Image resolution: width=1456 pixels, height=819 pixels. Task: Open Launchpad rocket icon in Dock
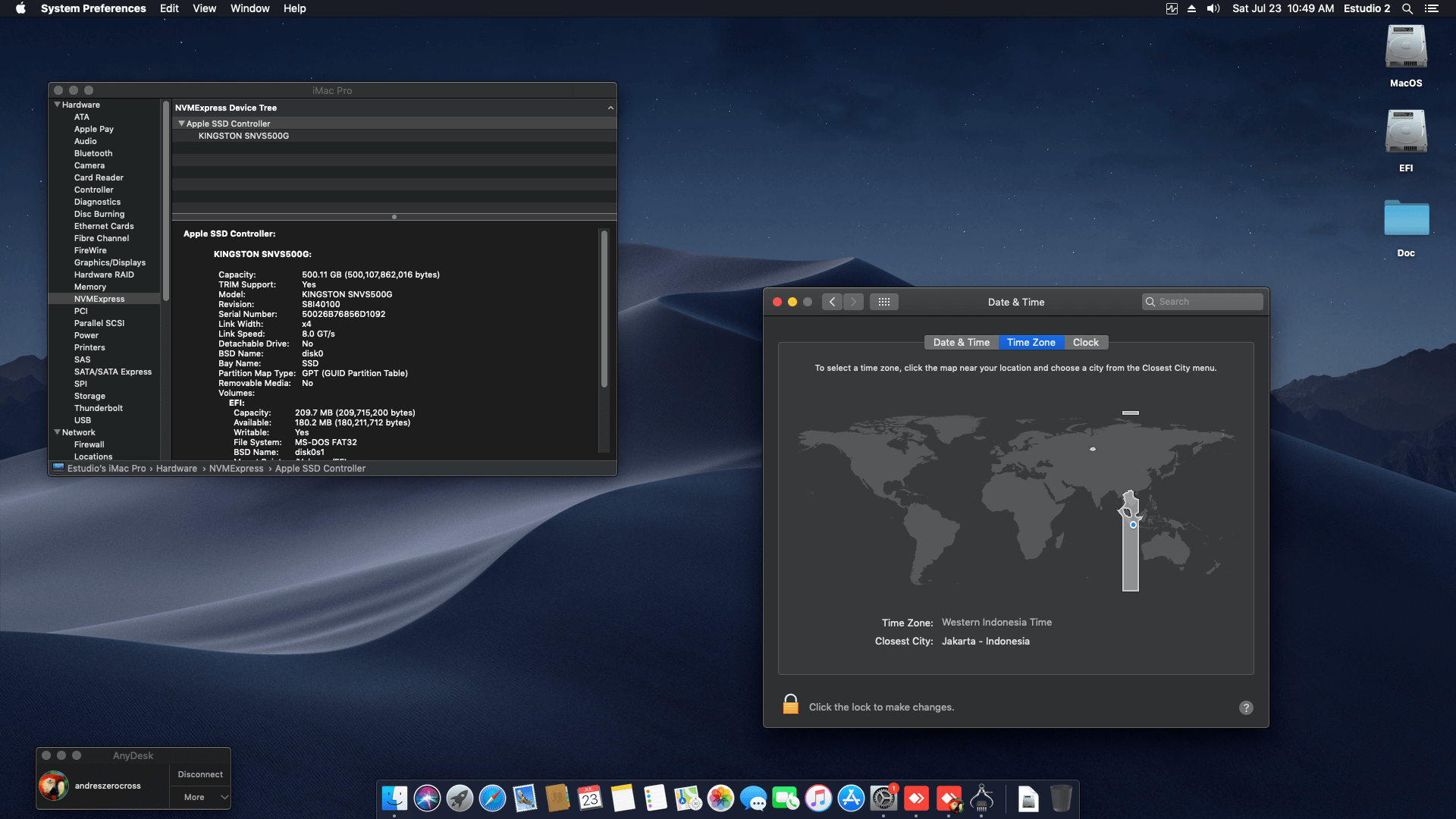click(460, 798)
